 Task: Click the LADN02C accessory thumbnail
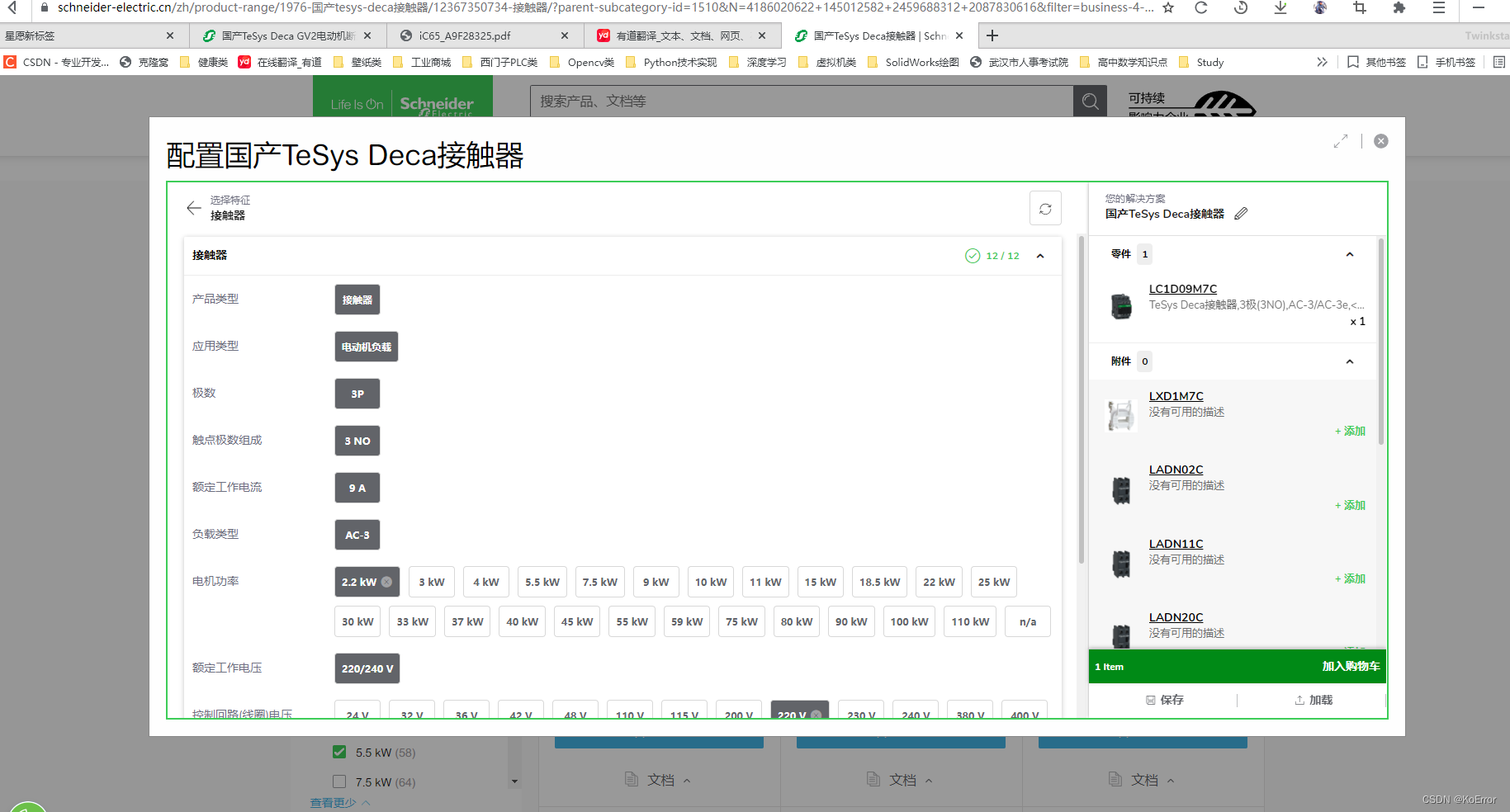point(1121,489)
